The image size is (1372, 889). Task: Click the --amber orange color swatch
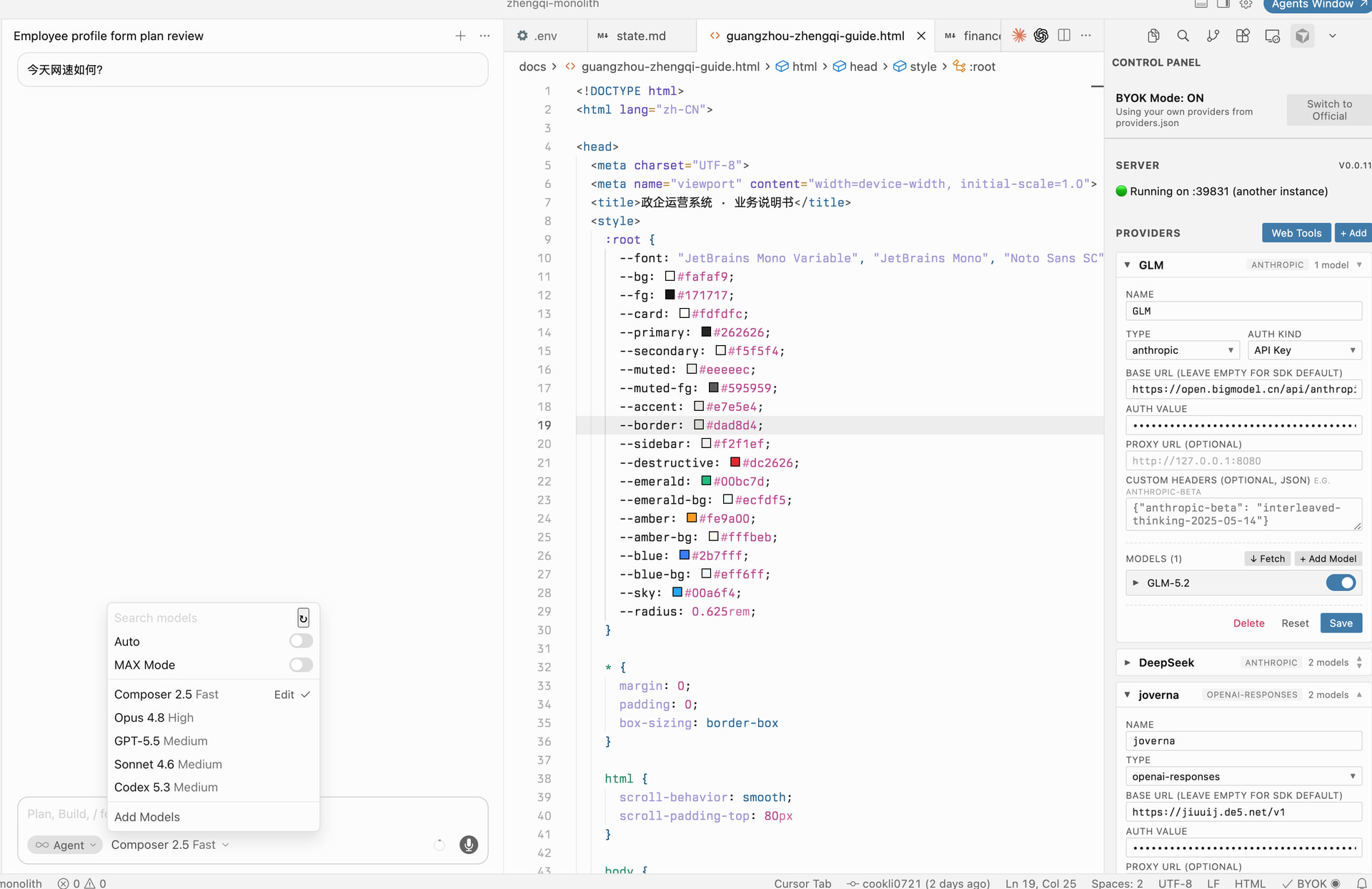(x=692, y=518)
